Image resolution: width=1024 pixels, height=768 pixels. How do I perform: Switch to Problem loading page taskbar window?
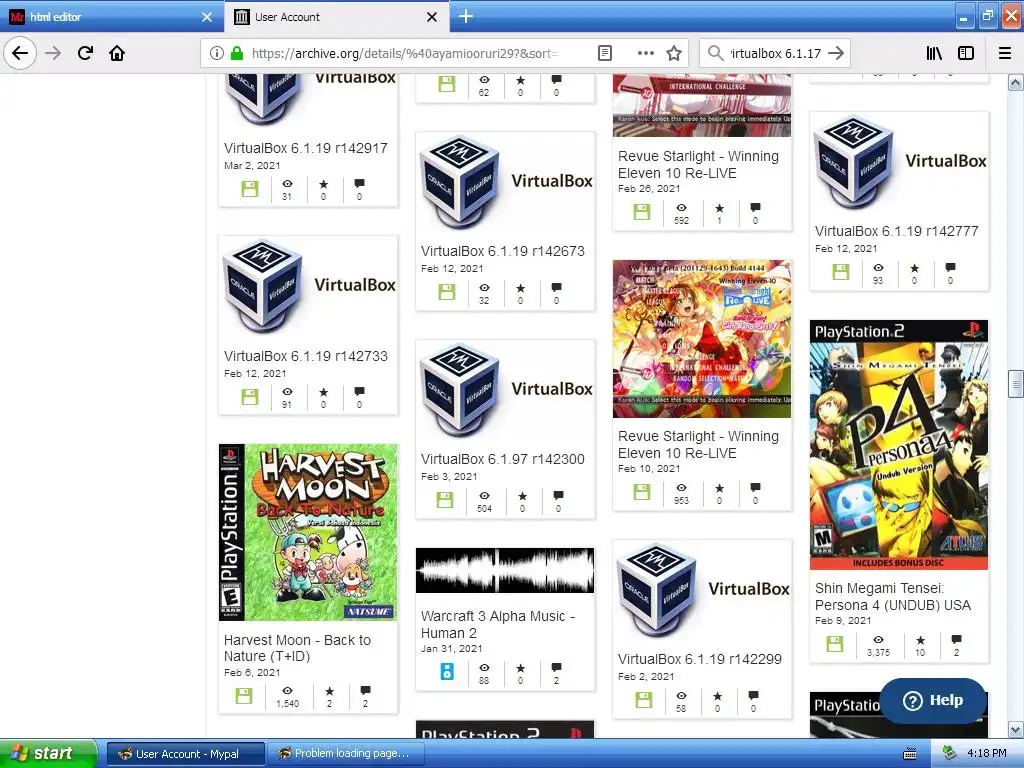(346, 754)
